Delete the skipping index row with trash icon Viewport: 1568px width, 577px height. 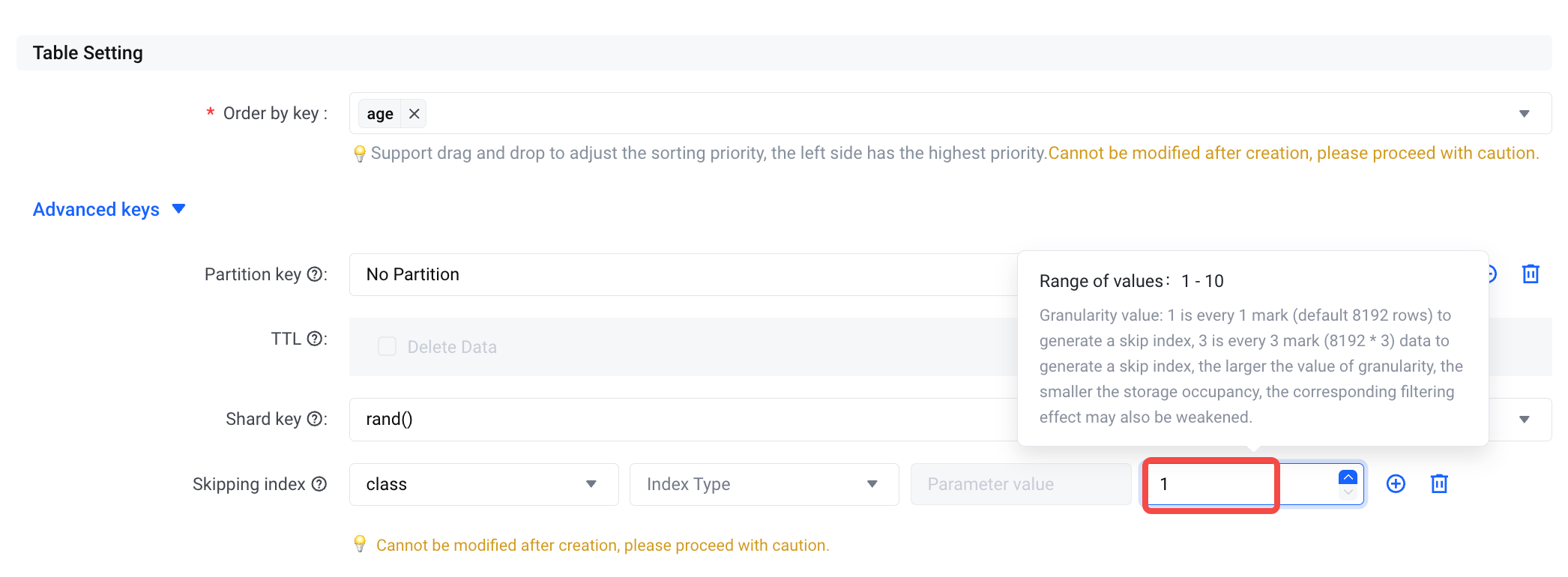(x=1439, y=484)
